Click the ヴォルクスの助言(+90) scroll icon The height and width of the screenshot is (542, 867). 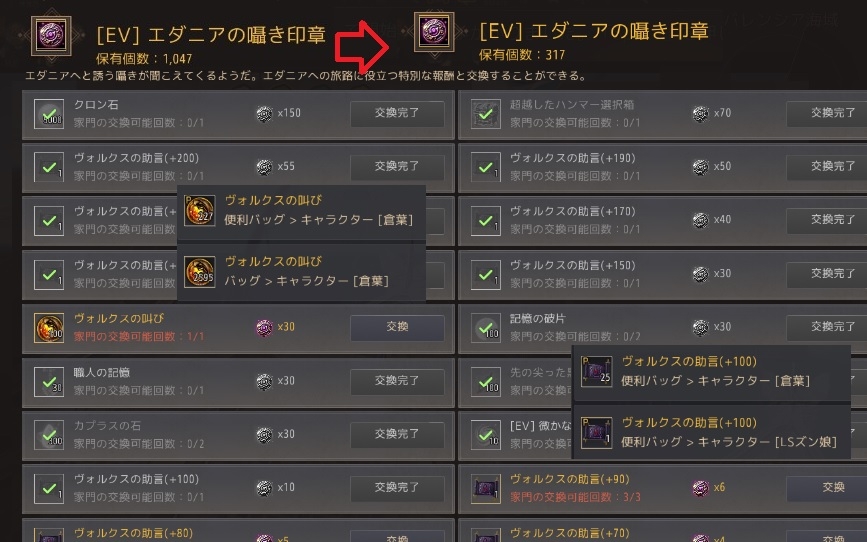coord(486,489)
